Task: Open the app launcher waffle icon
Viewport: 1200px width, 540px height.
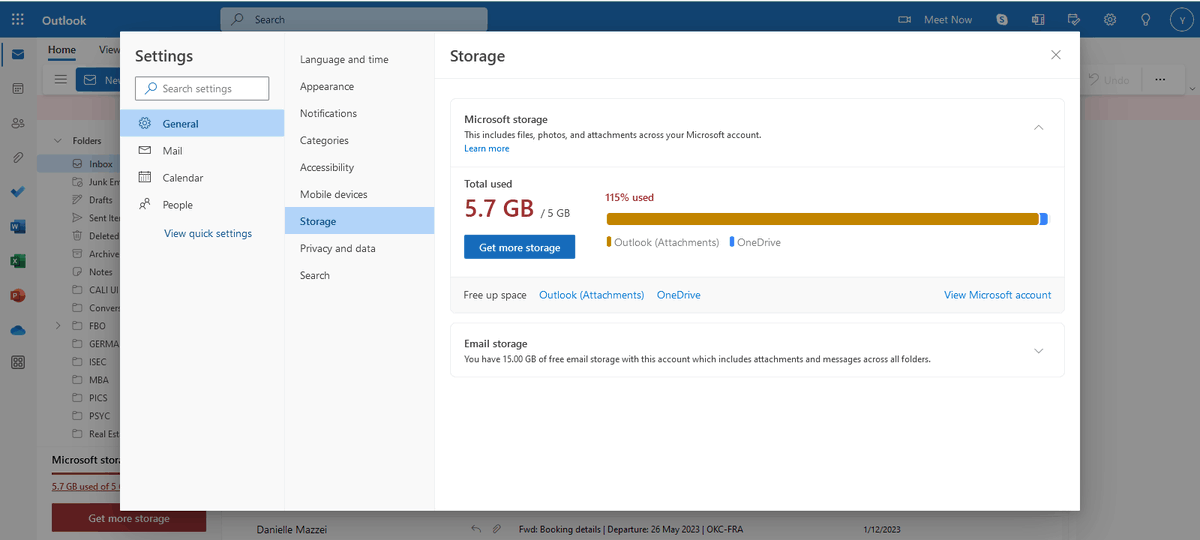Action: [x=18, y=19]
